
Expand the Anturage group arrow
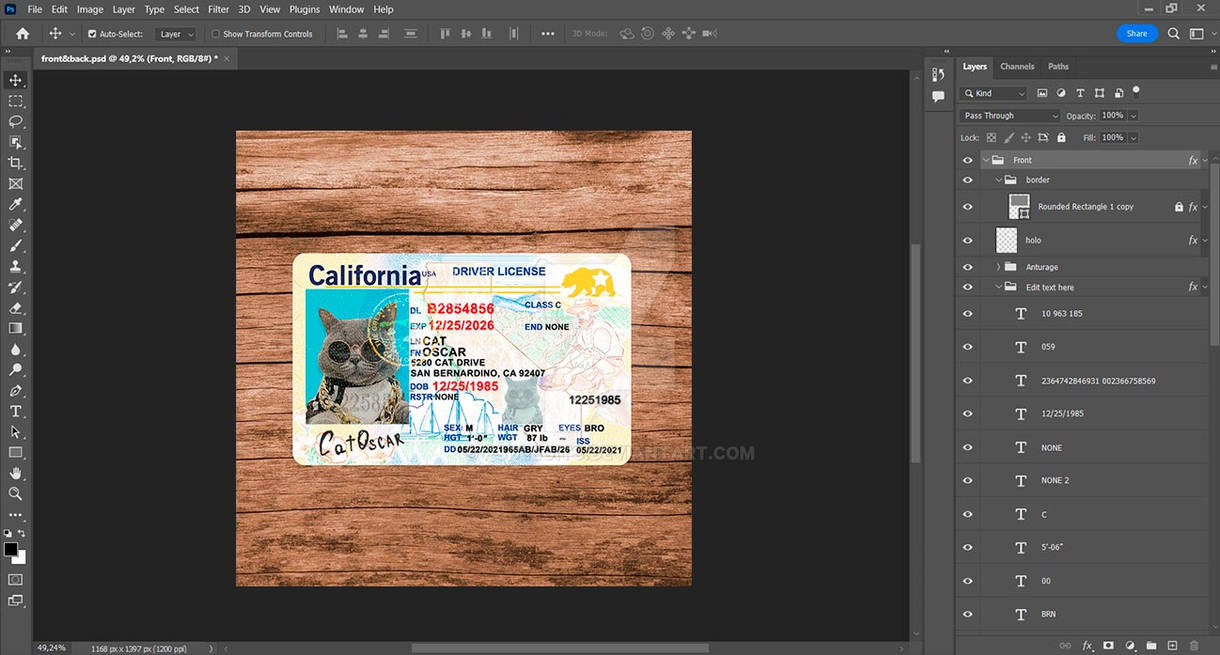click(998, 267)
